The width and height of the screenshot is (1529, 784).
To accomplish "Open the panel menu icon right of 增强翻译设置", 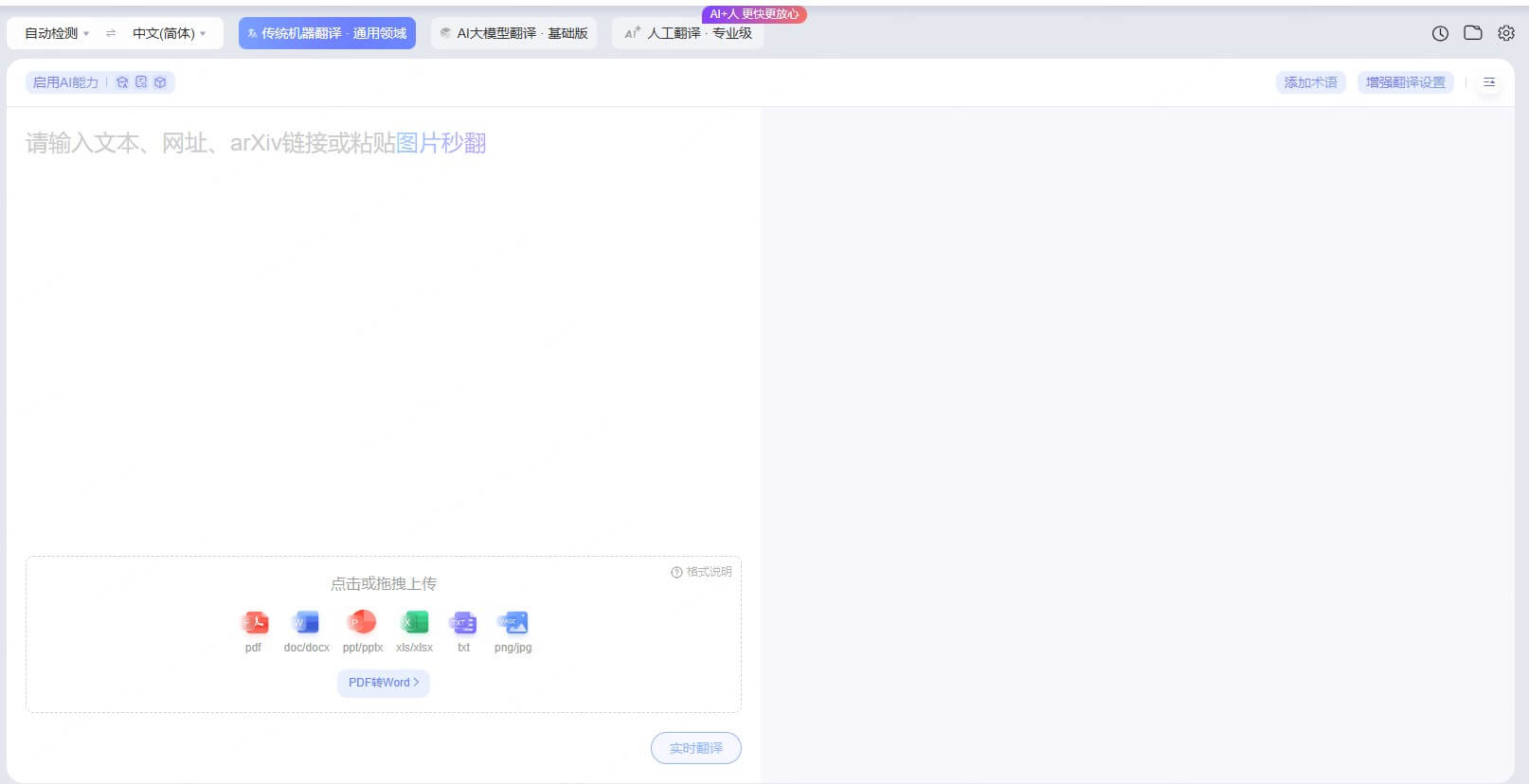I will [1489, 82].
